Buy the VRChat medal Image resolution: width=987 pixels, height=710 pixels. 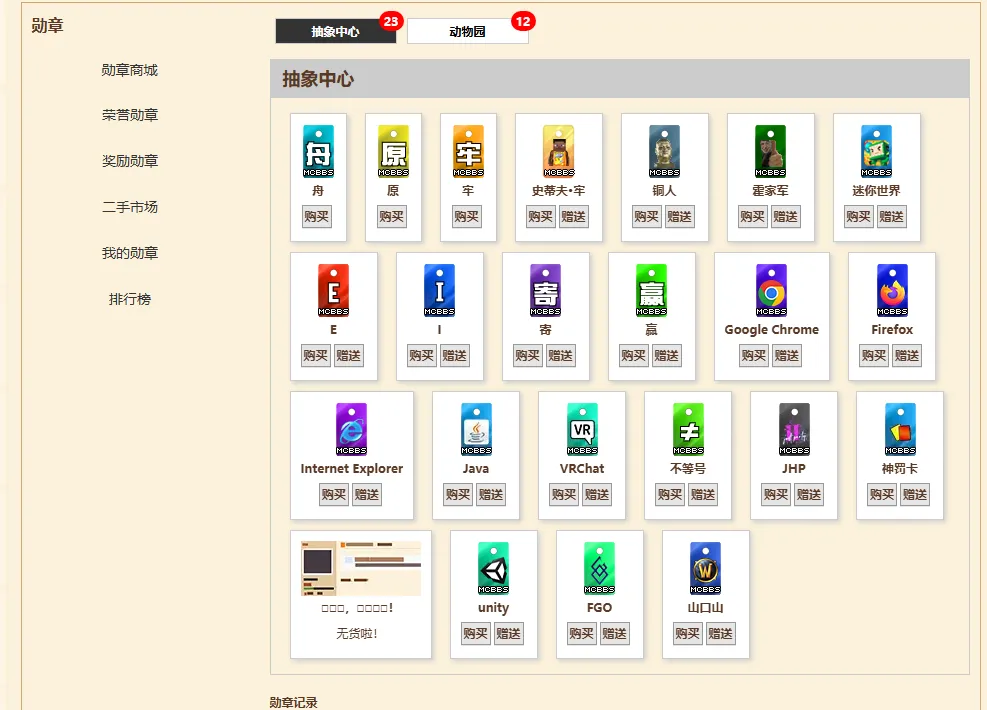(564, 495)
